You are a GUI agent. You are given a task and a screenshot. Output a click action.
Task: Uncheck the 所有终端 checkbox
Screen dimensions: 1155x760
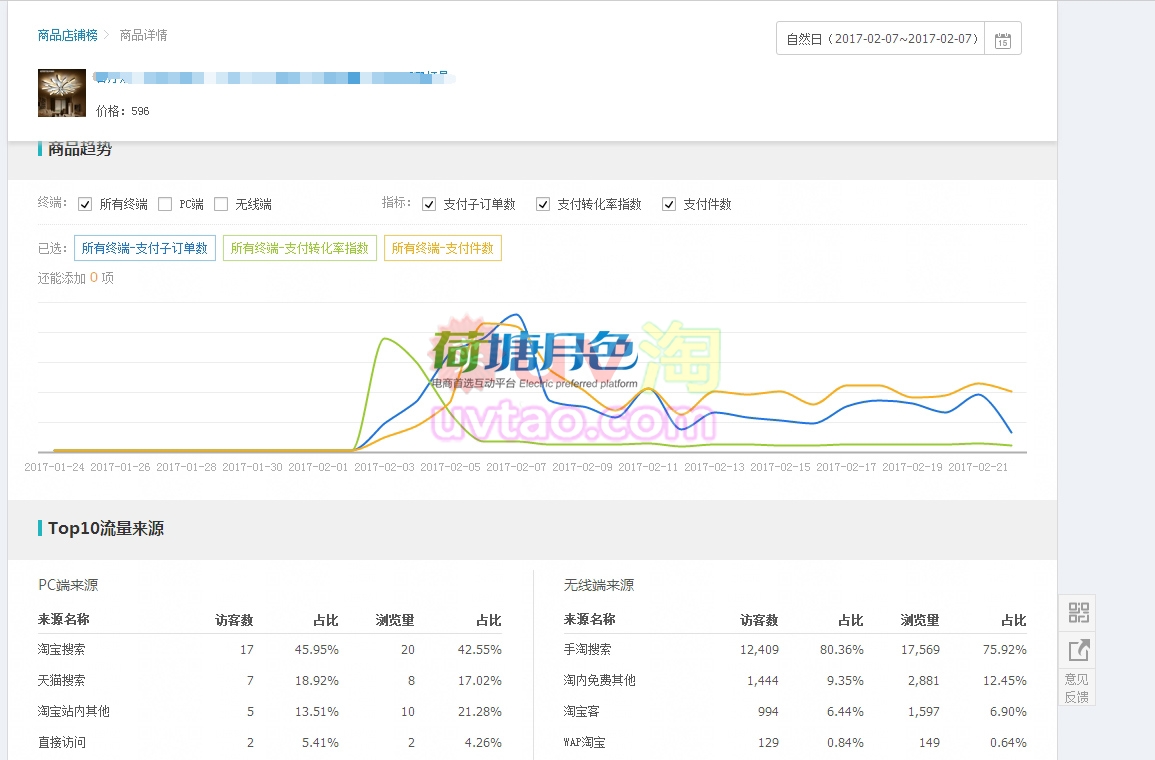[x=86, y=204]
